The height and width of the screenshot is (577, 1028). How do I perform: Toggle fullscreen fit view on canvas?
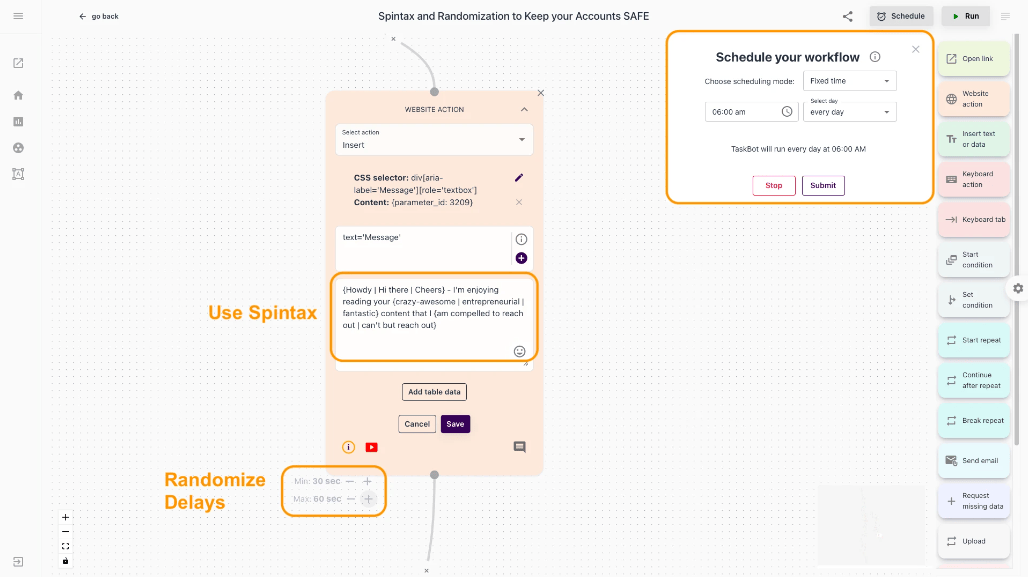click(66, 546)
